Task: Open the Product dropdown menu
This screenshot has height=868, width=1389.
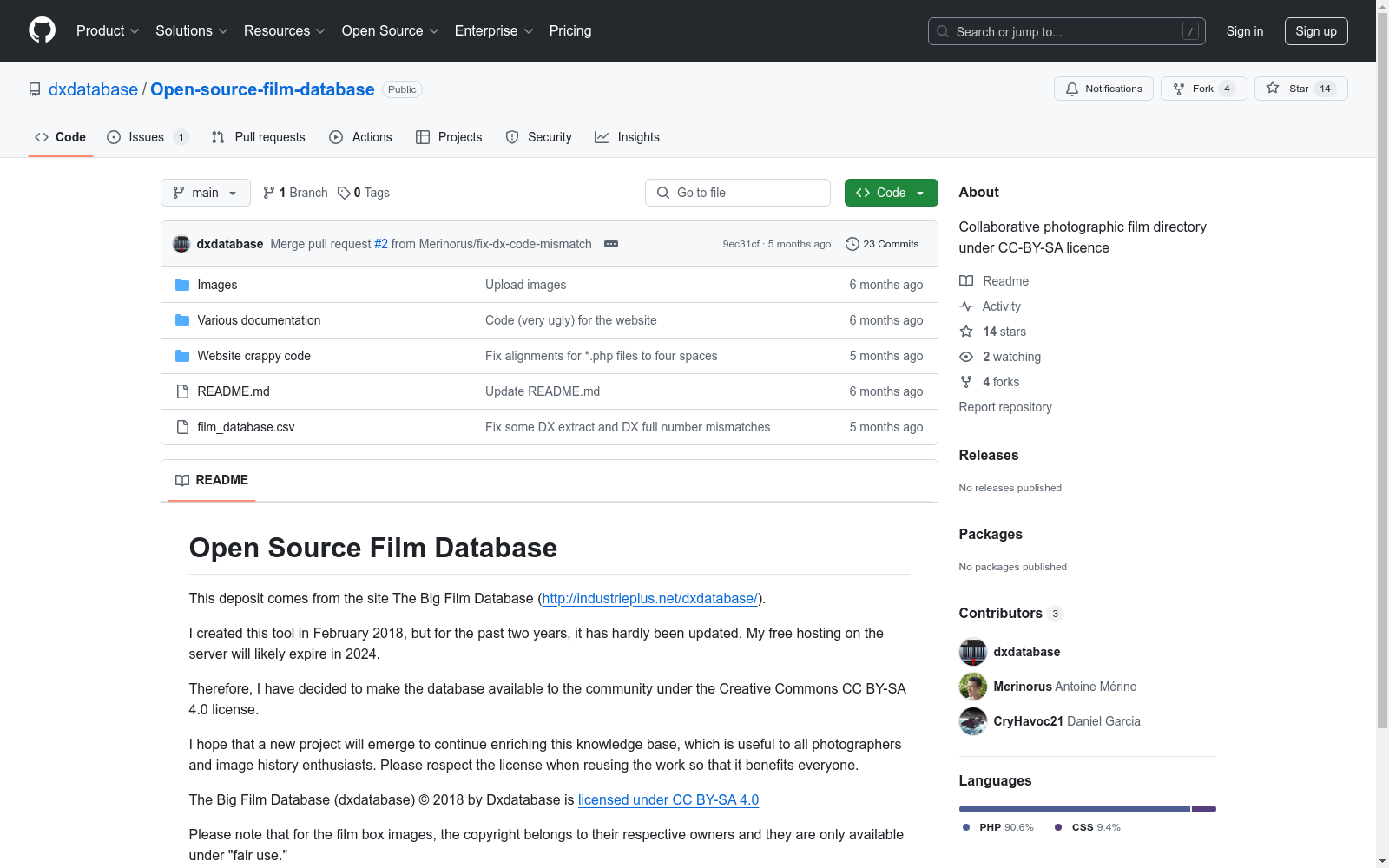Action: (108, 30)
